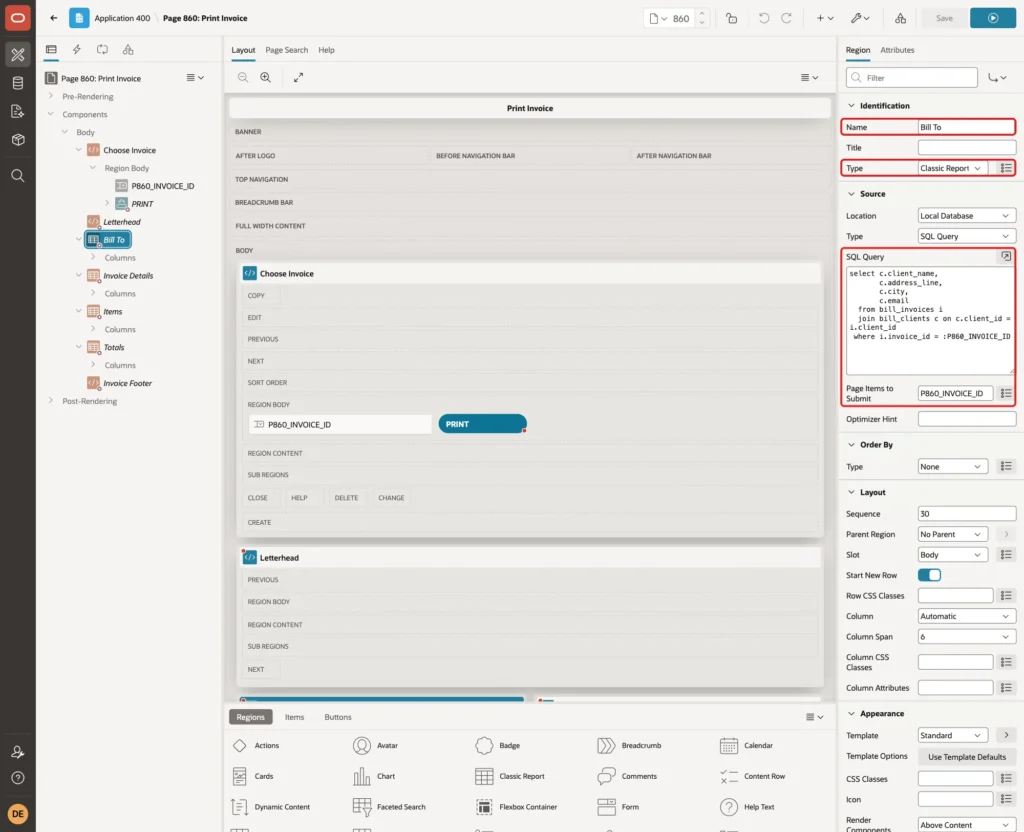Increment the page number stepper
Screen dimensions: 1024x832
click(702, 13)
